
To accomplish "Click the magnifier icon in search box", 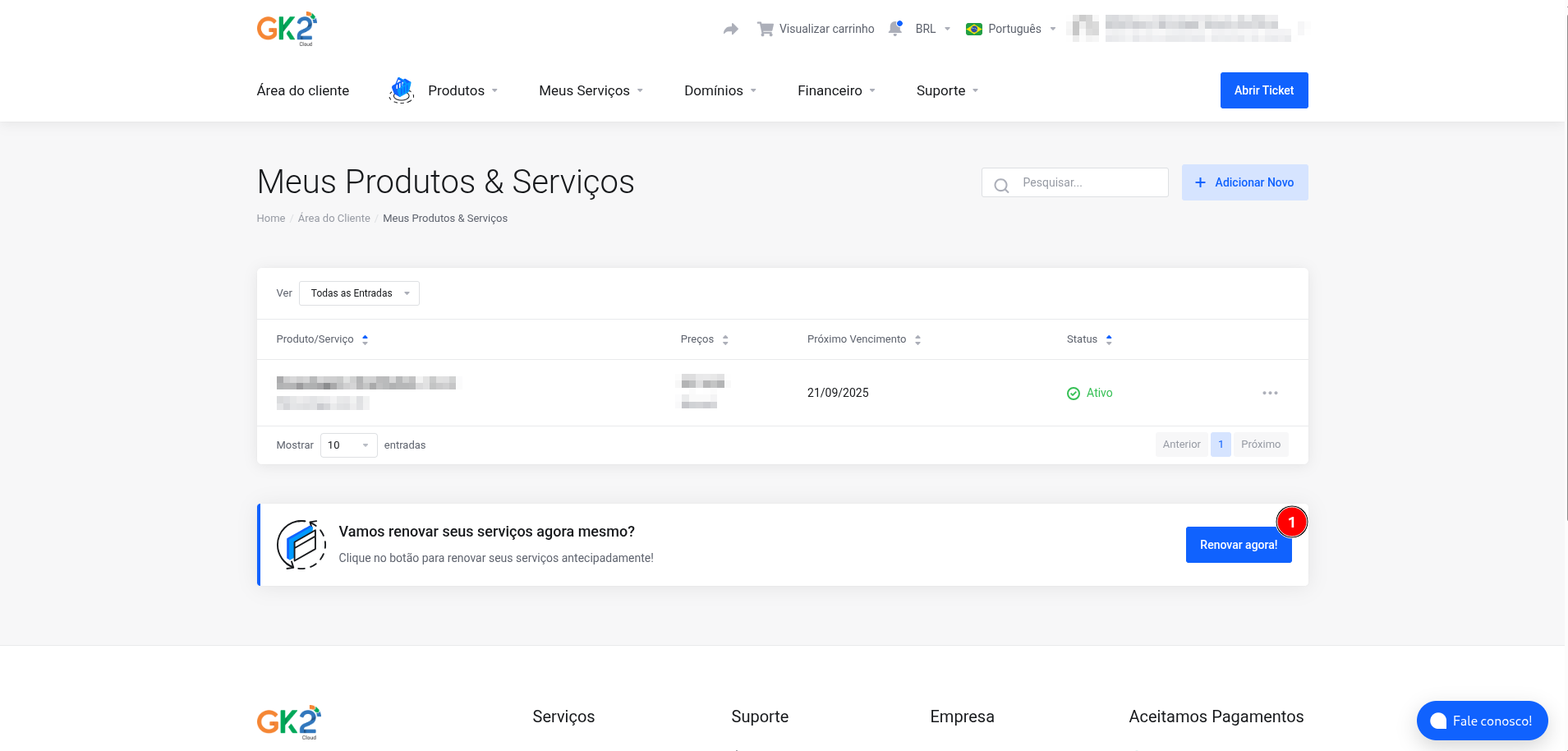I will tap(1001, 183).
